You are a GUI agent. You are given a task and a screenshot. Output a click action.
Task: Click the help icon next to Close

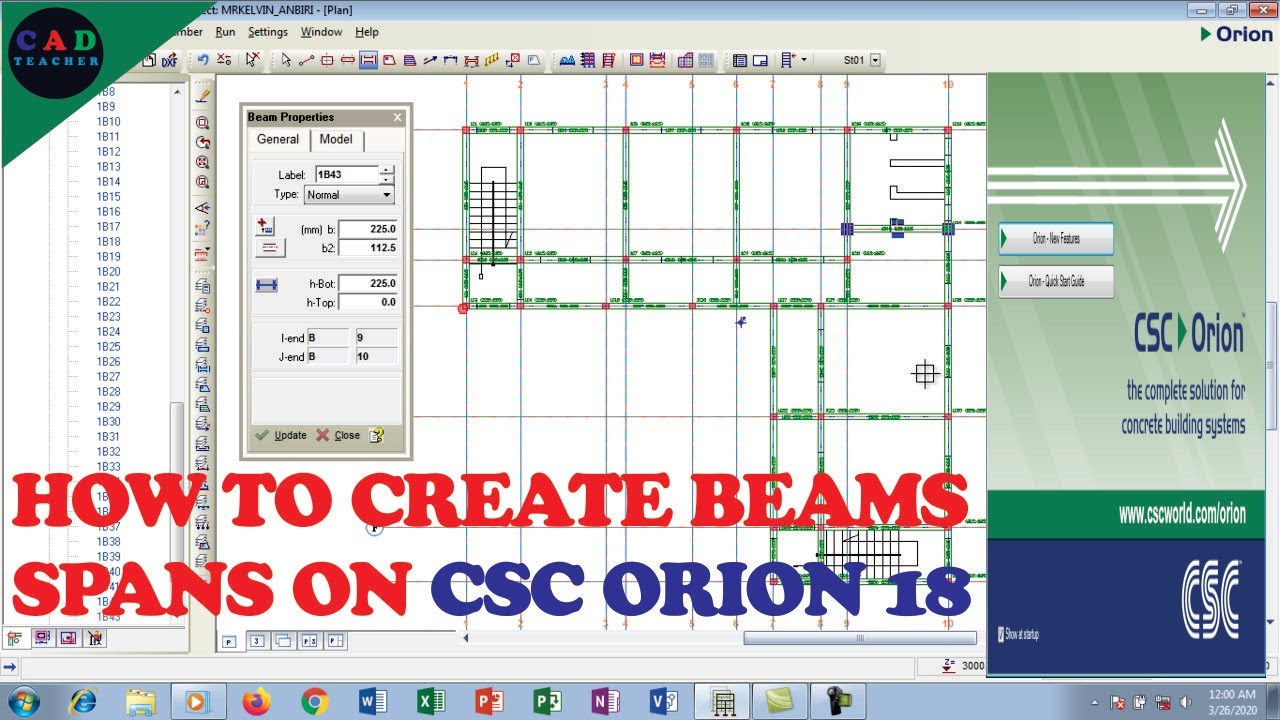377,435
